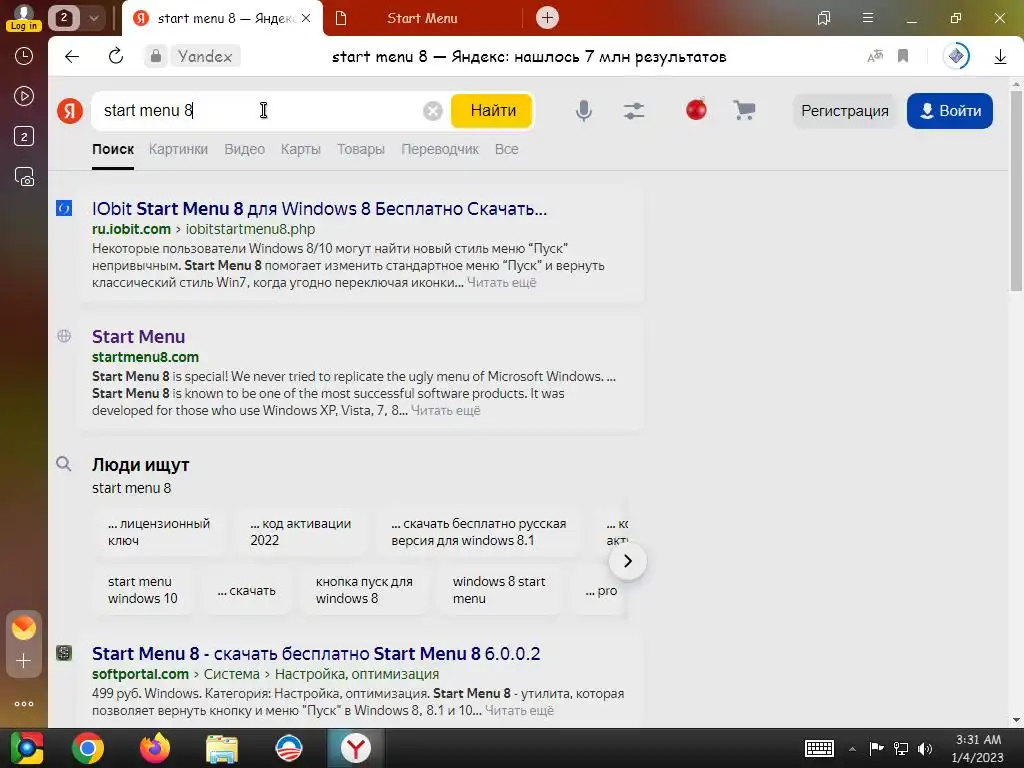Clear the search query with X button

coord(432,111)
